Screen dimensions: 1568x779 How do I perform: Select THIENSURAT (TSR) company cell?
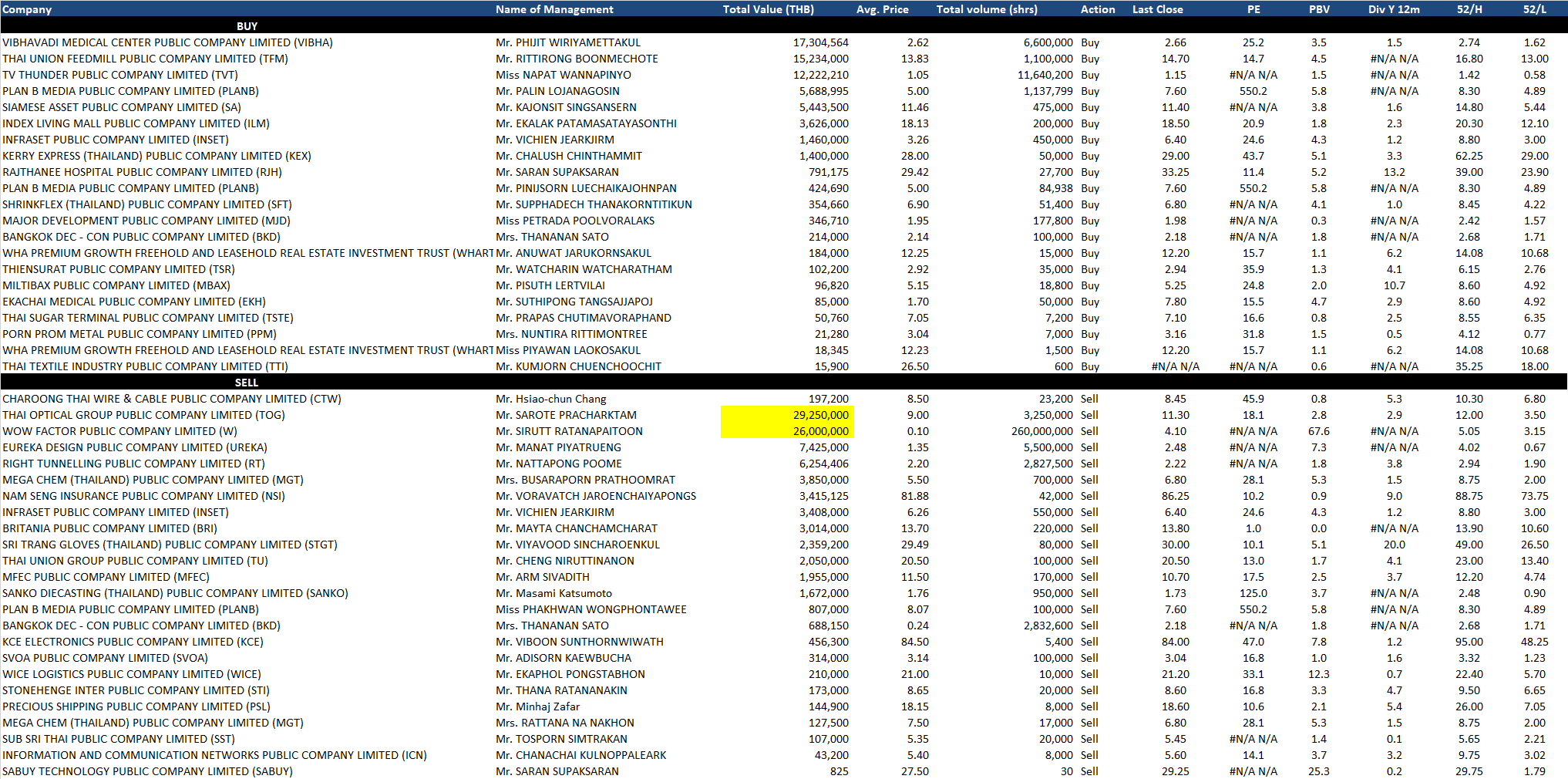[119, 269]
